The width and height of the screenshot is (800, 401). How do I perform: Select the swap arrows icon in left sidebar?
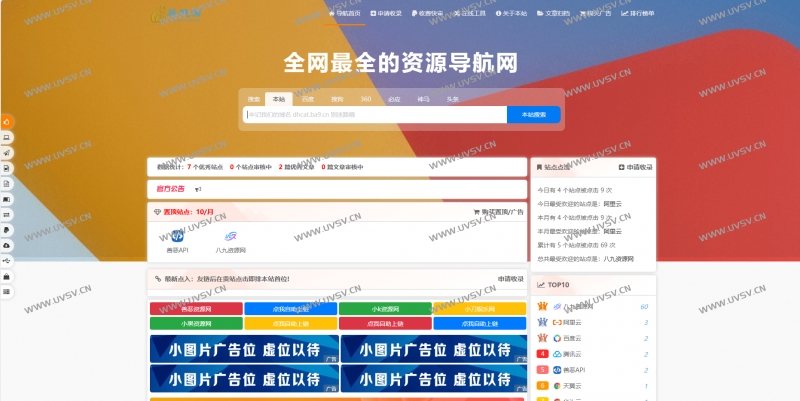[x=7, y=215]
